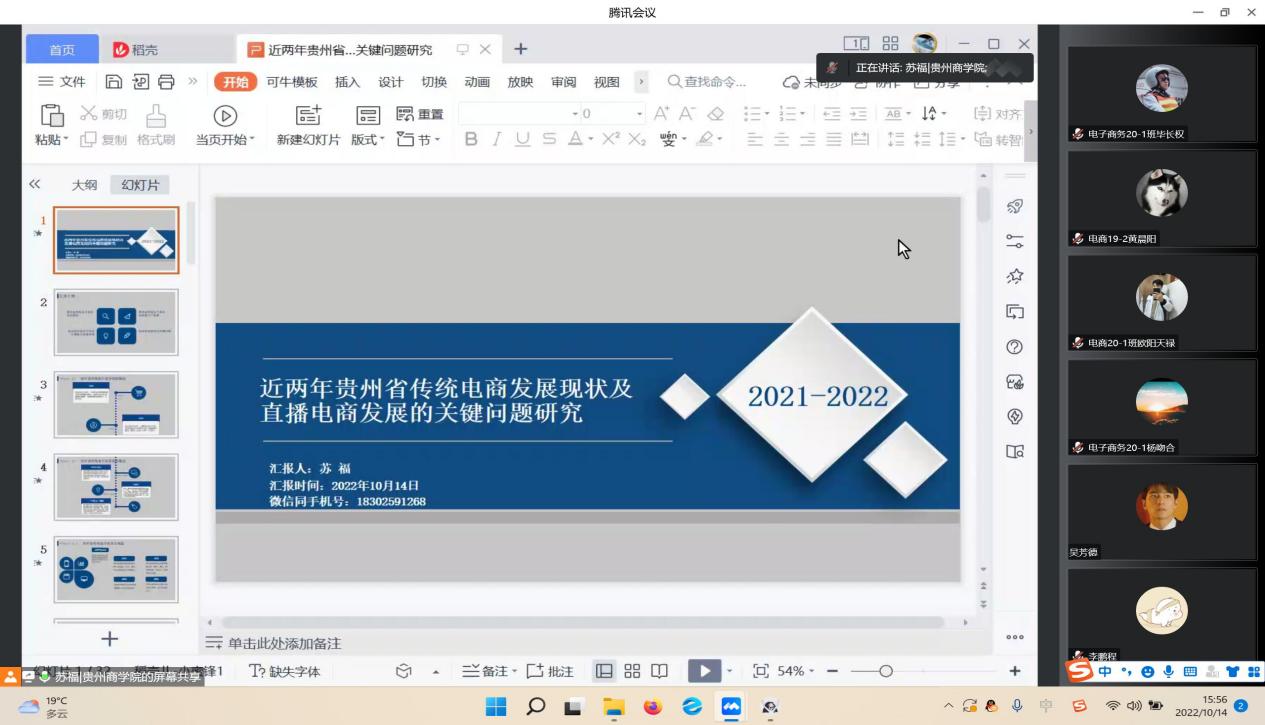Click the rocket icon in right sidebar
1265x725 pixels.
click(x=1014, y=206)
